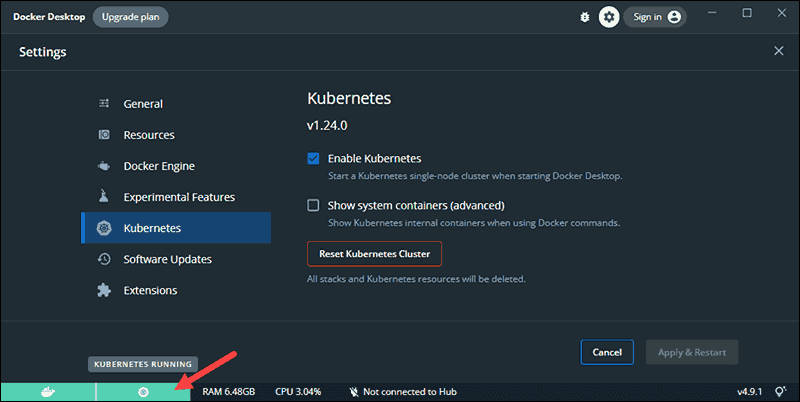This screenshot has width=800, height=402.
Task: Click the feedback icon next to version
Action: [779, 392]
